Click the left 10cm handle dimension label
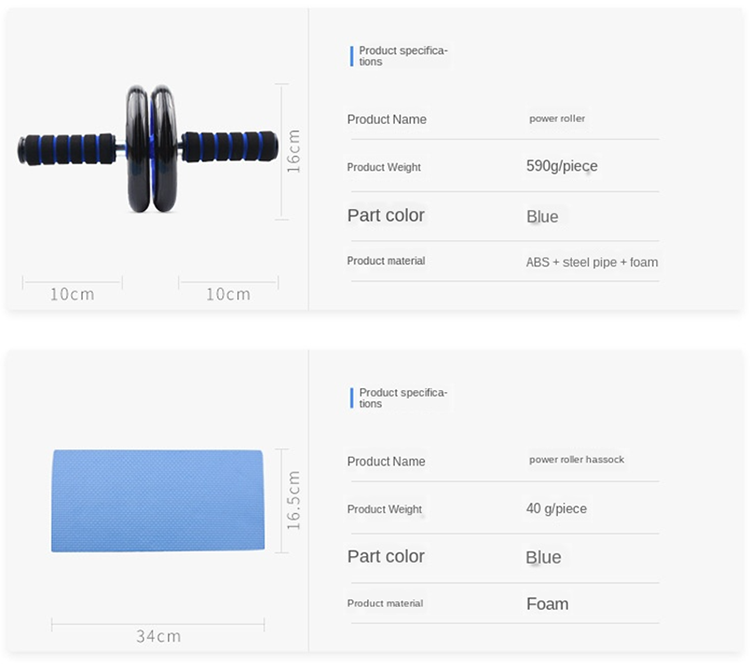Viewport: 750px width, 666px height. [x=72, y=294]
